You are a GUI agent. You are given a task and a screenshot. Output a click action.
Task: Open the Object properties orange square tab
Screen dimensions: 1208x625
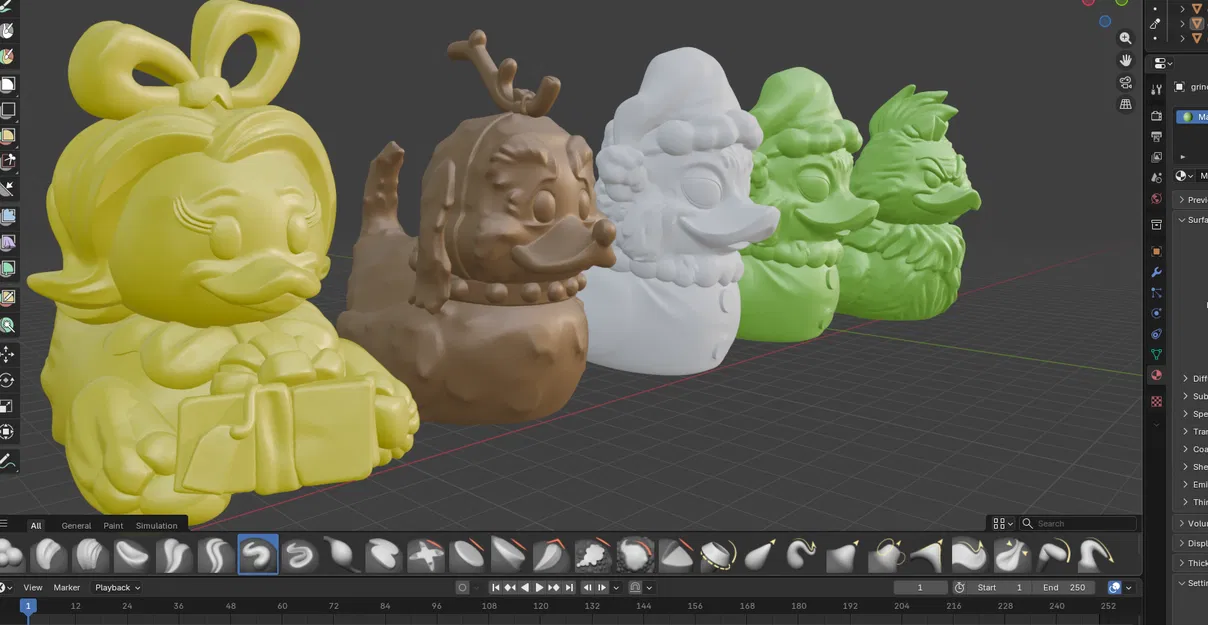(1157, 251)
